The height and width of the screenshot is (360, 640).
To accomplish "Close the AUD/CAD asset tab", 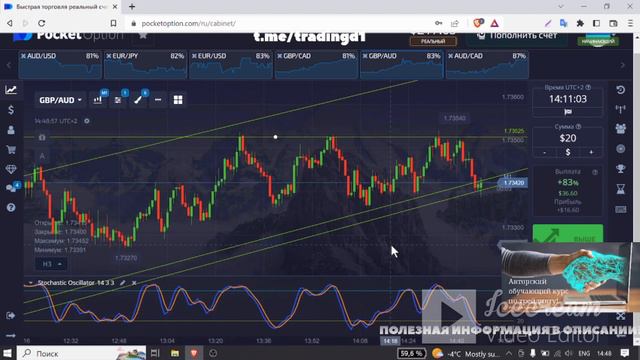I will point(451,56).
